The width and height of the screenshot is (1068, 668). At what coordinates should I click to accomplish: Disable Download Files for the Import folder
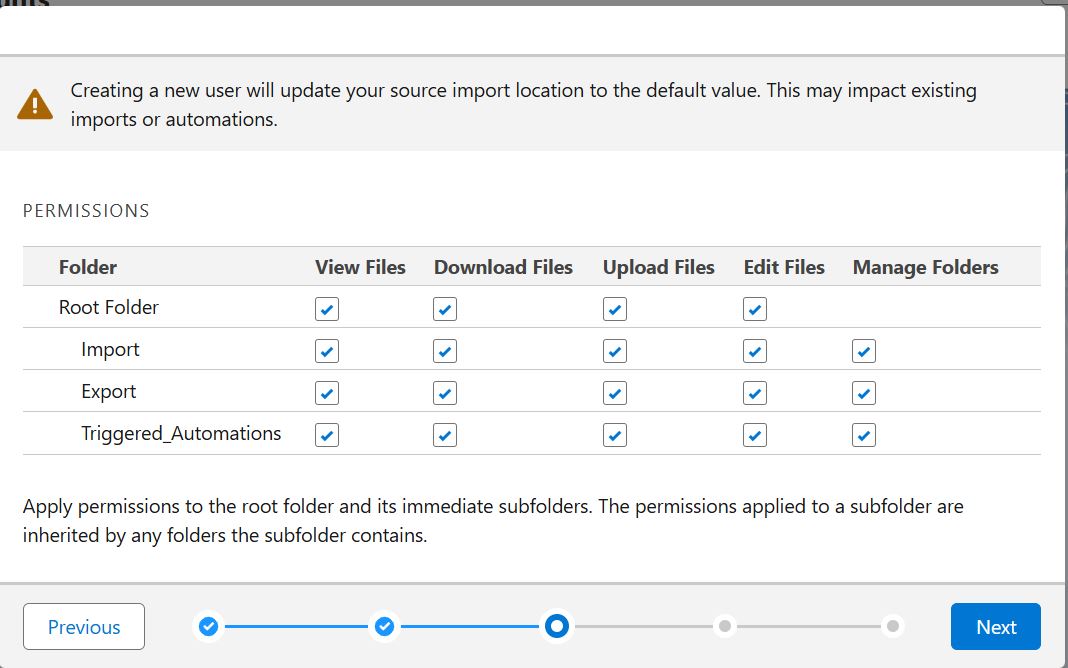(x=444, y=351)
